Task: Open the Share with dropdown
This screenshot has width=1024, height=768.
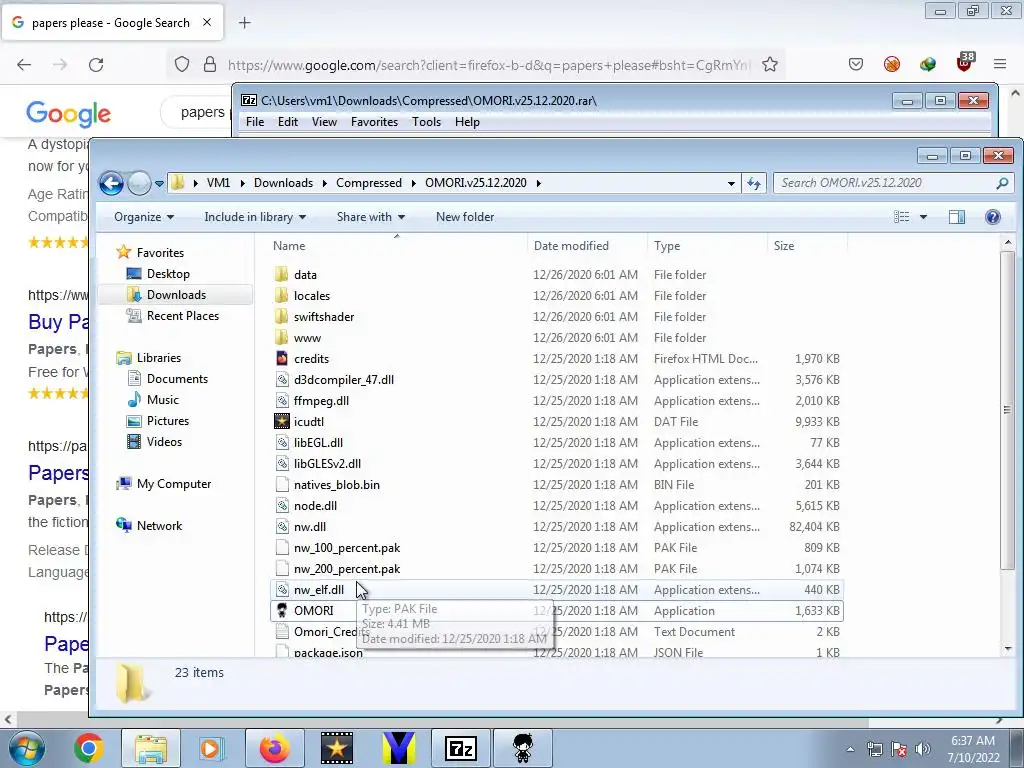Action: (x=370, y=217)
